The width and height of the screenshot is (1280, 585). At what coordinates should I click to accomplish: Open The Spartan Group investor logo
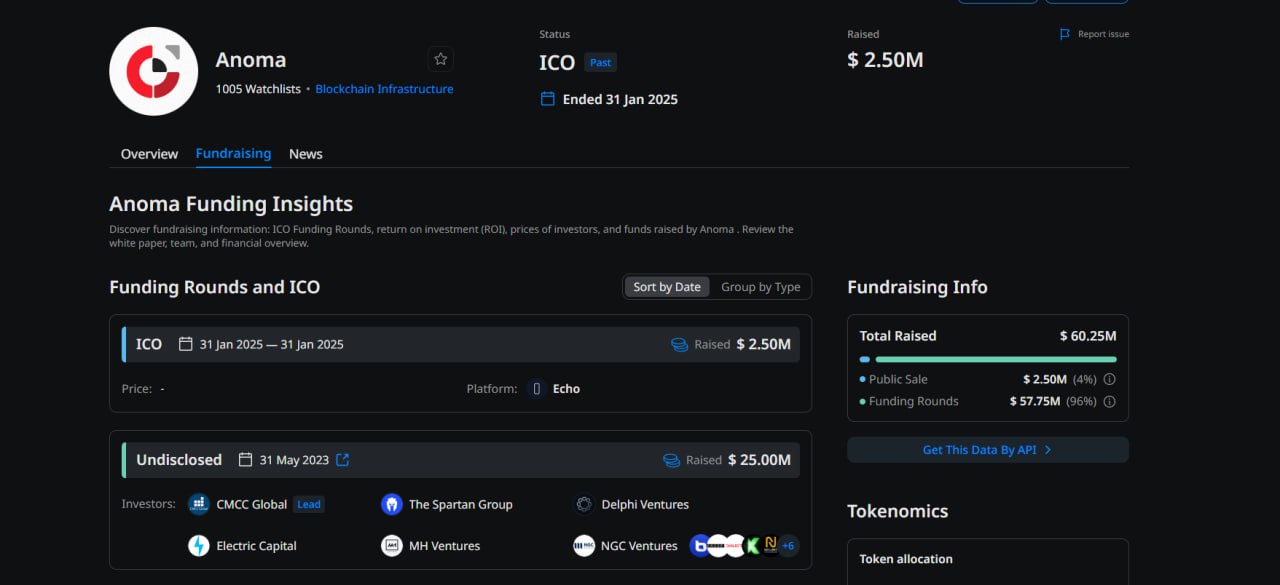click(391, 504)
